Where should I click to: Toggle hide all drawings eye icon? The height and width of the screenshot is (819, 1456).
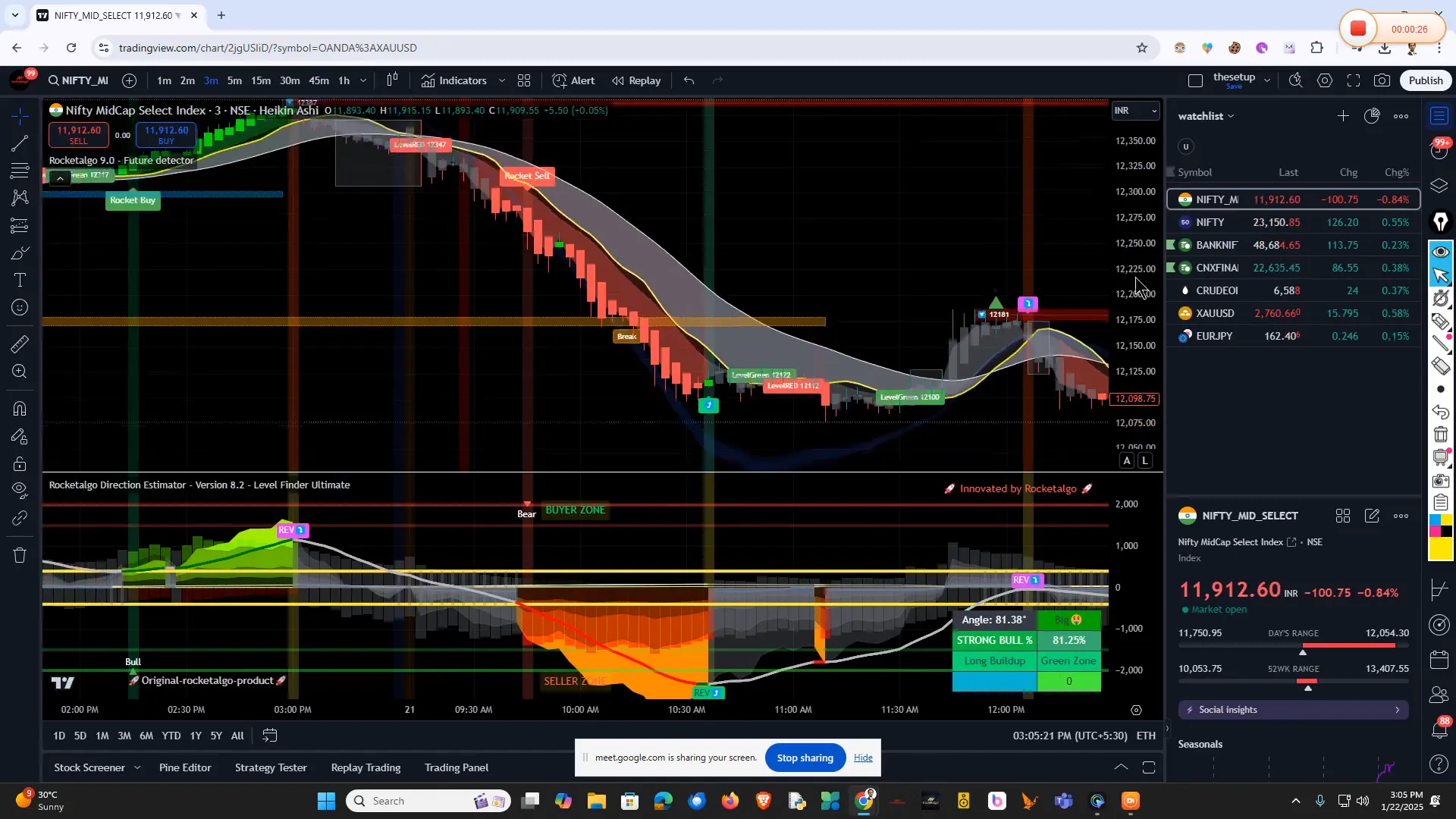tap(20, 489)
